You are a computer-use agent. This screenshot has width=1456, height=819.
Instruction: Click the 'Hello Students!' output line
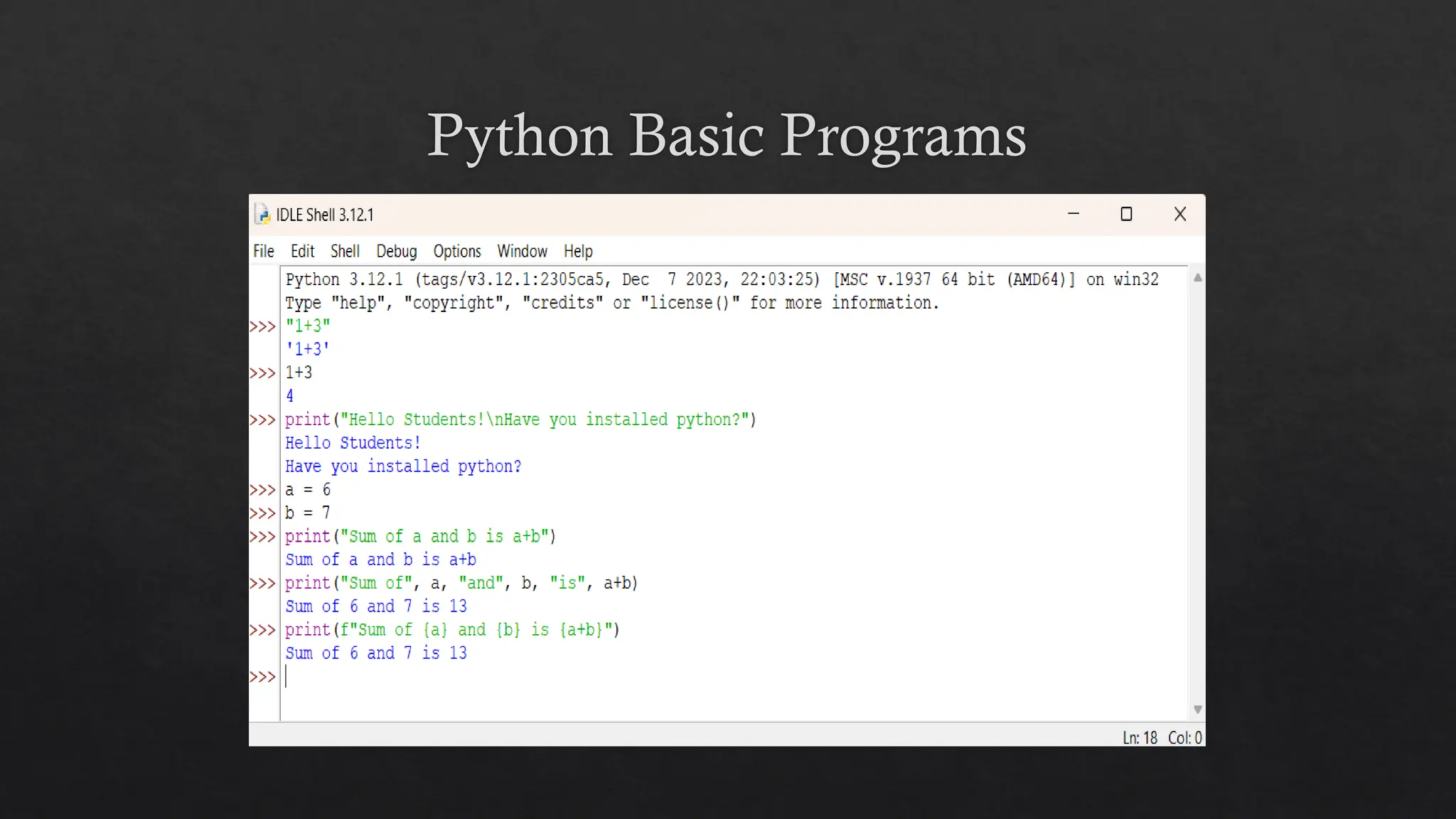pyautogui.click(x=353, y=443)
